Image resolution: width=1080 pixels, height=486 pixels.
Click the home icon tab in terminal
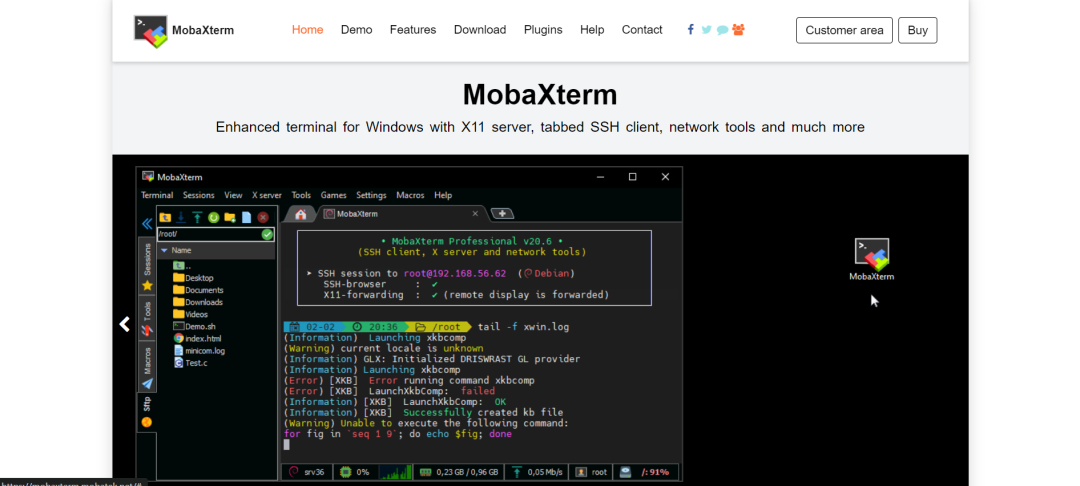click(x=300, y=214)
